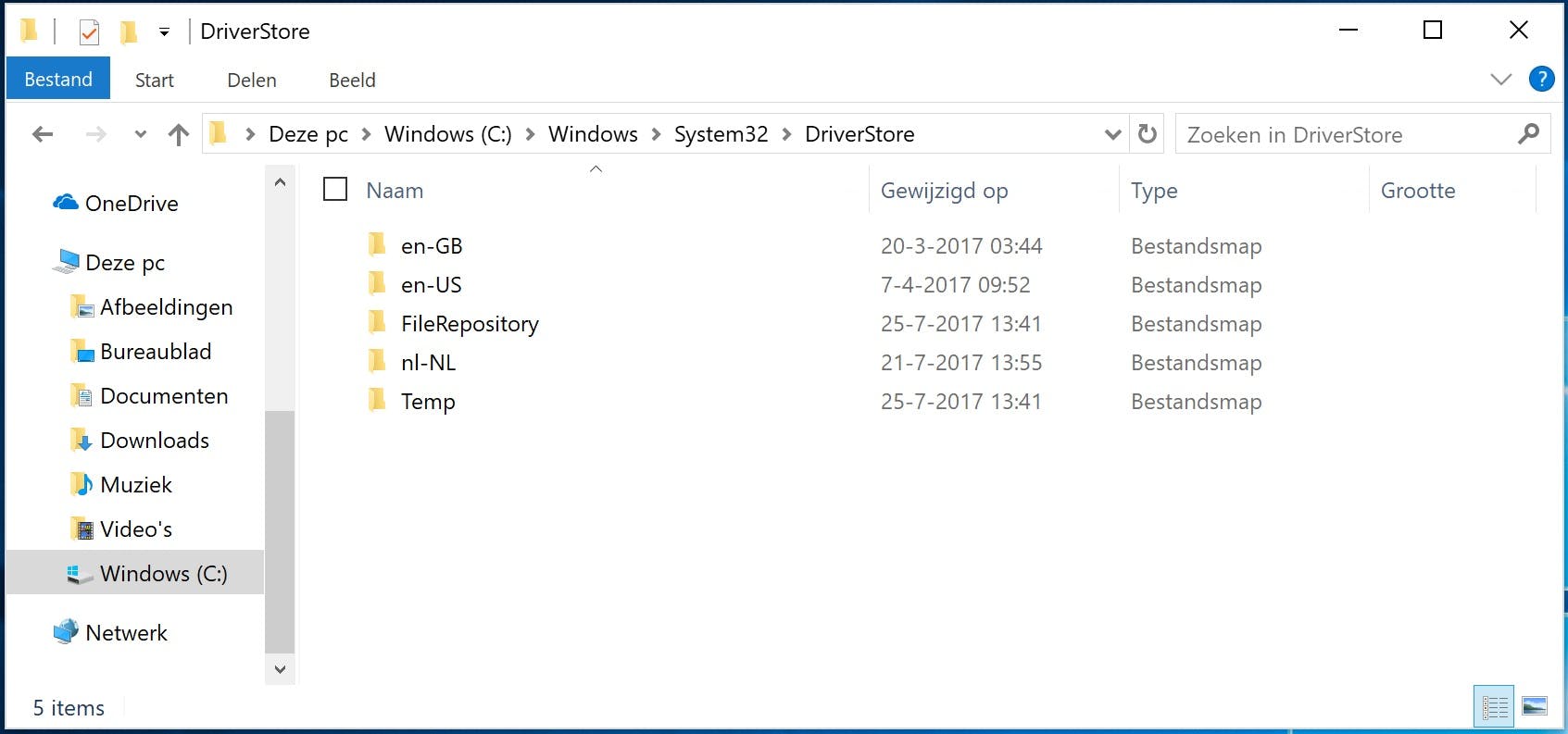1568x734 pixels.
Task: Switch to large thumbnails view icon
Action: pos(1535,708)
